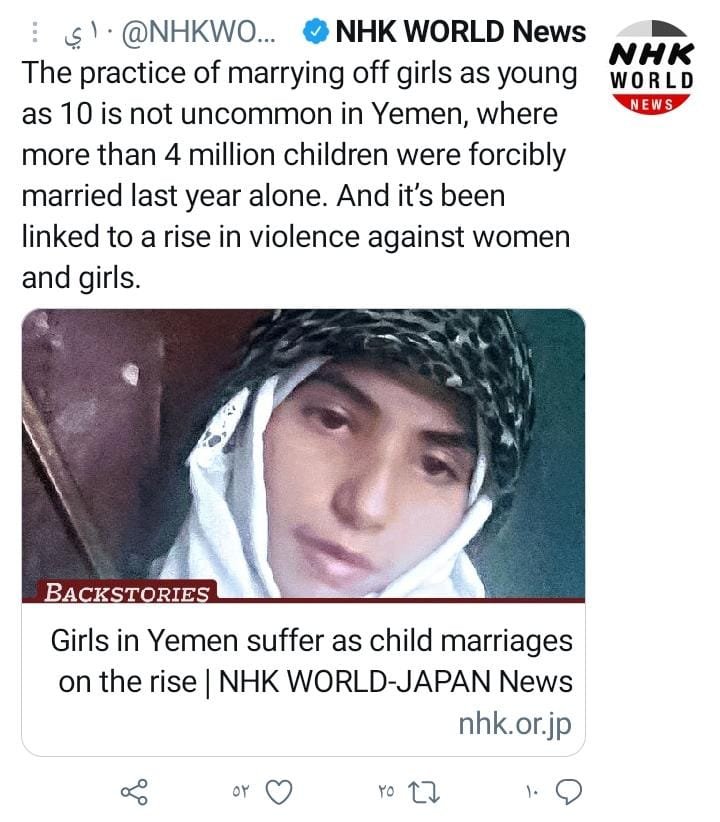The image size is (720, 822).
Task: Click the tweet timestamp next to handle
Action: [80, 33]
